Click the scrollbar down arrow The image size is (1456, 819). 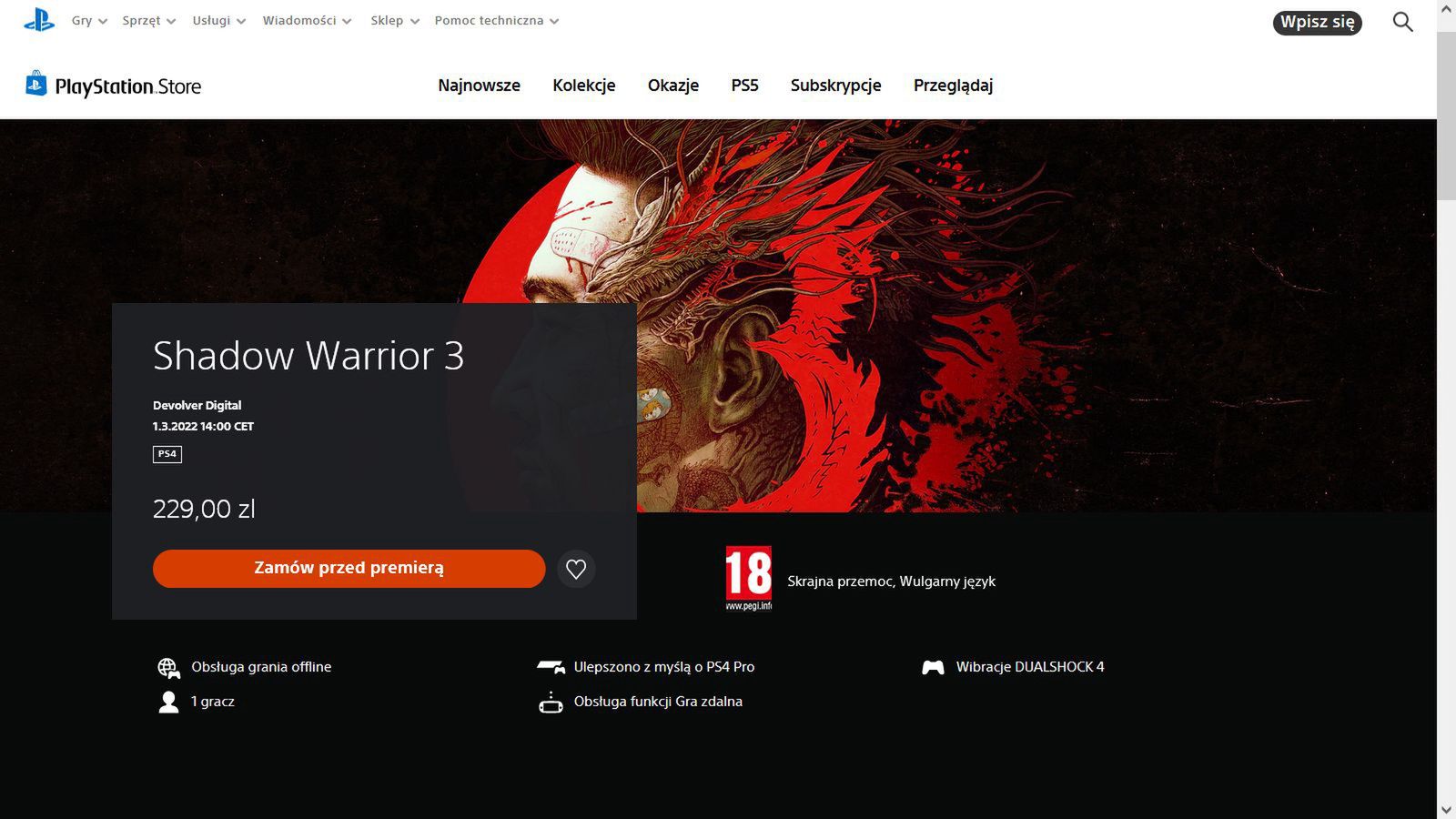1446,809
